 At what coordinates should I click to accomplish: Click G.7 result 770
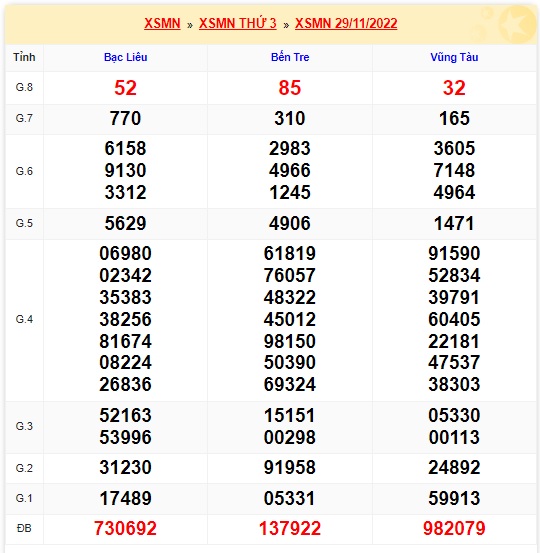(125, 118)
